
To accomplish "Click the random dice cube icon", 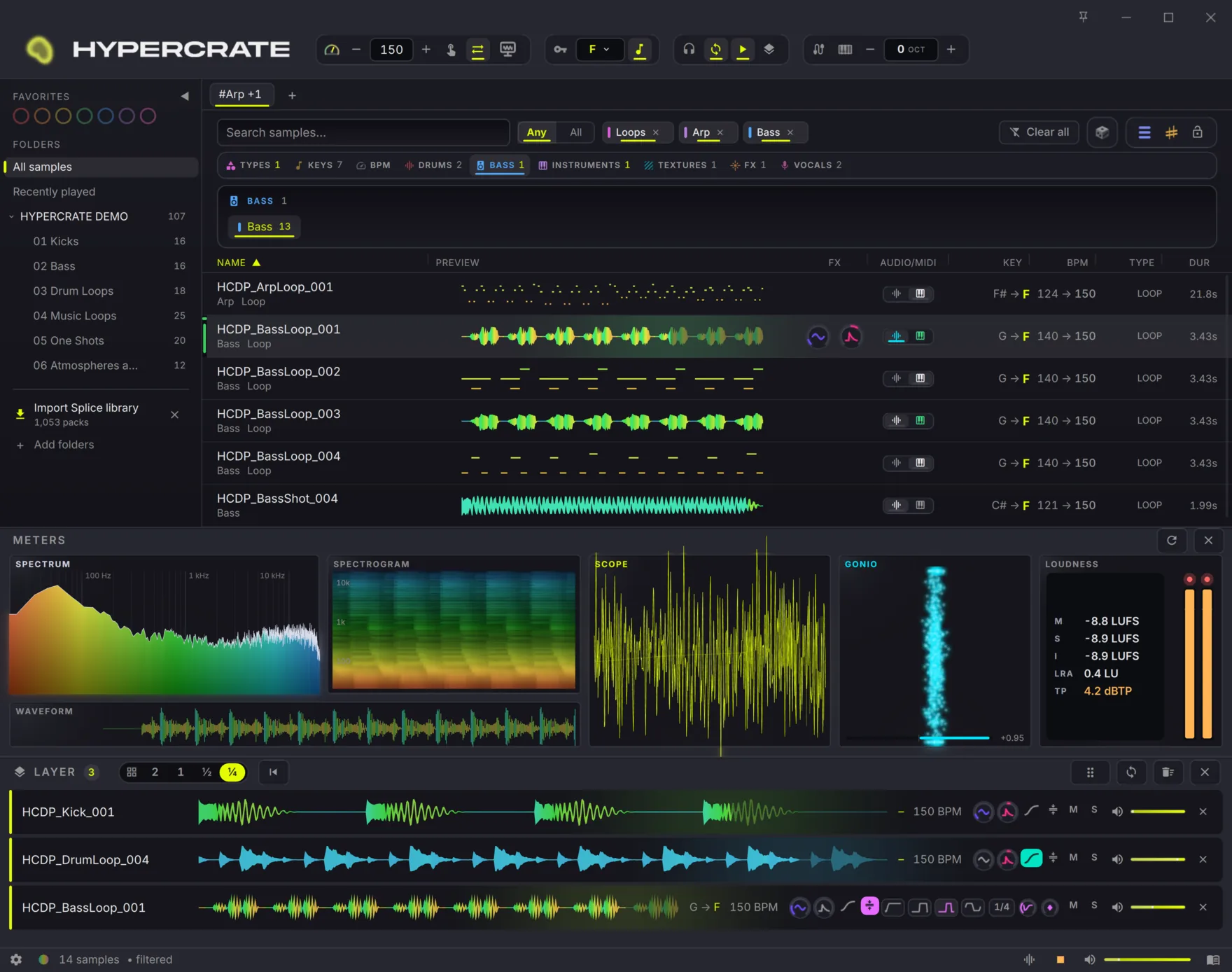I will 1102,132.
